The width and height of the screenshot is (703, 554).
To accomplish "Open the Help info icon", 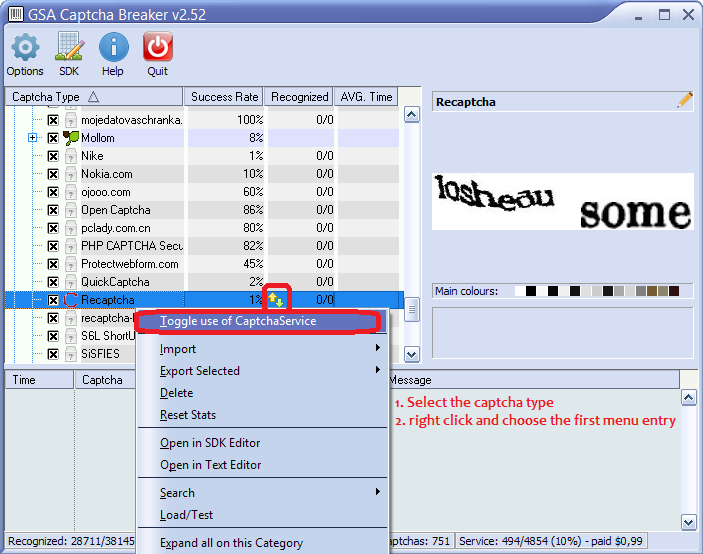I will (113, 48).
